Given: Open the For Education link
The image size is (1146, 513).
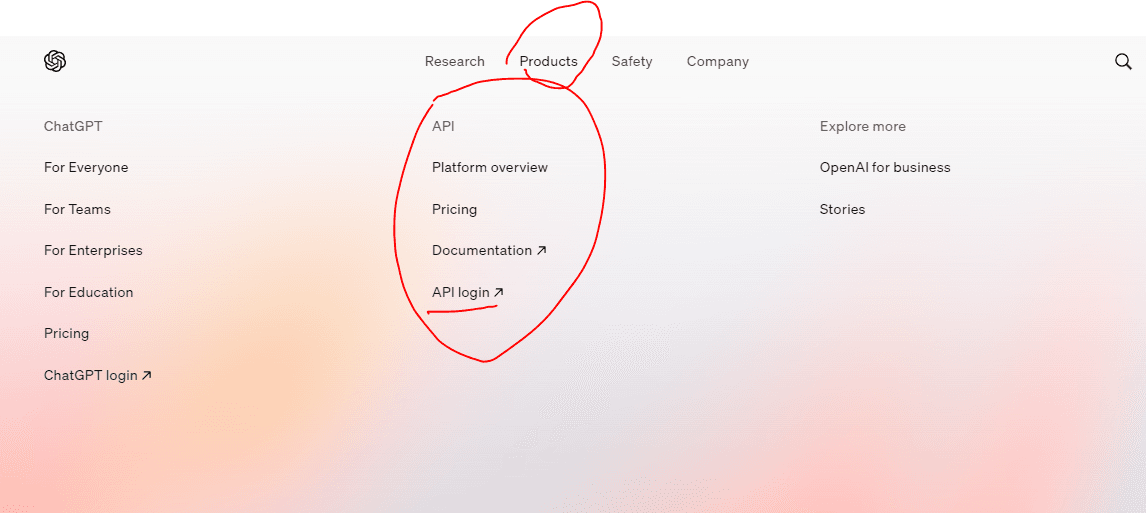Looking at the screenshot, I should [x=88, y=292].
